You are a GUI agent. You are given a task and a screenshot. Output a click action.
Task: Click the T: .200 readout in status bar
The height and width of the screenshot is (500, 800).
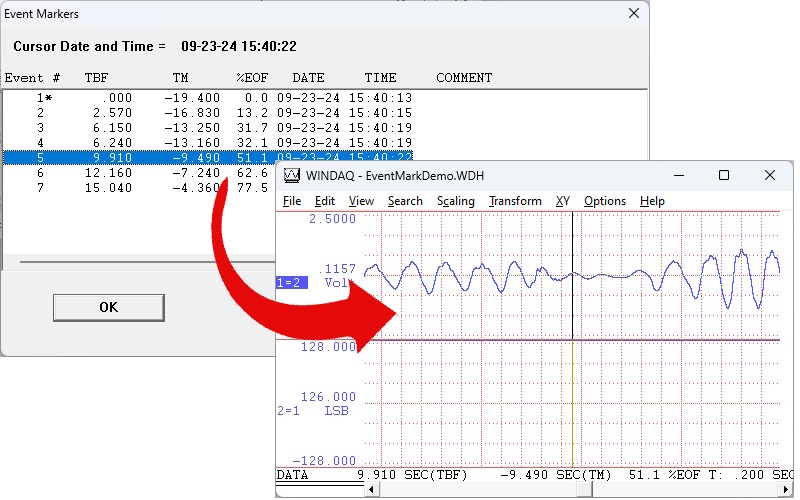736,475
